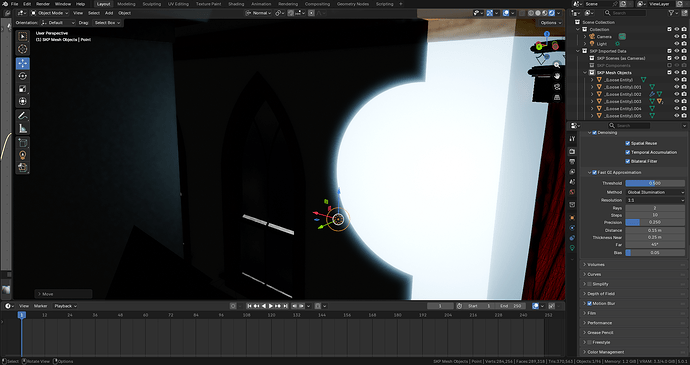Select the Add Cube tool

coord(23,143)
